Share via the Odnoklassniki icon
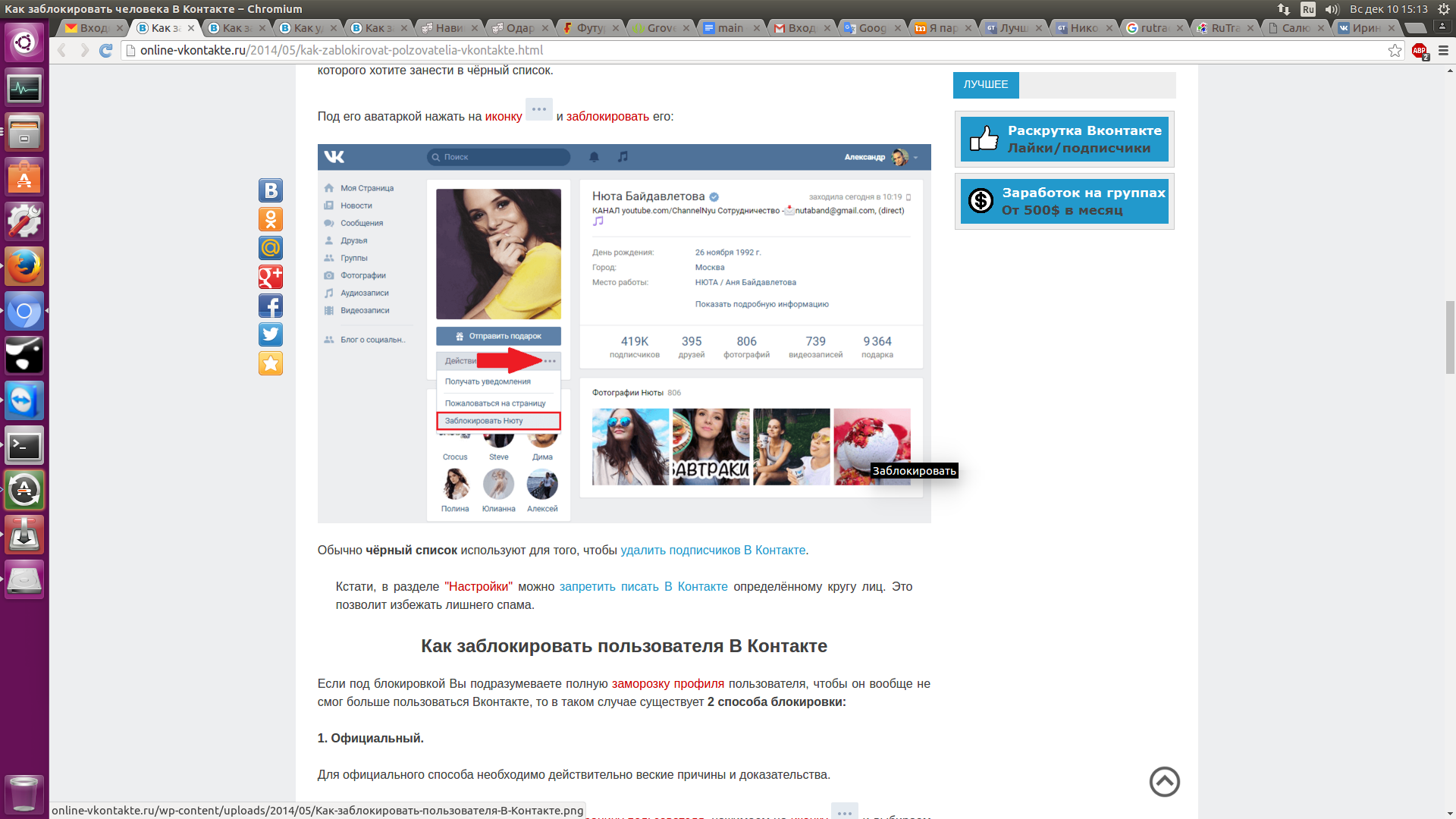The height and width of the screenshot is (819, 1456). pyautogui.click(x=270, y=219)
